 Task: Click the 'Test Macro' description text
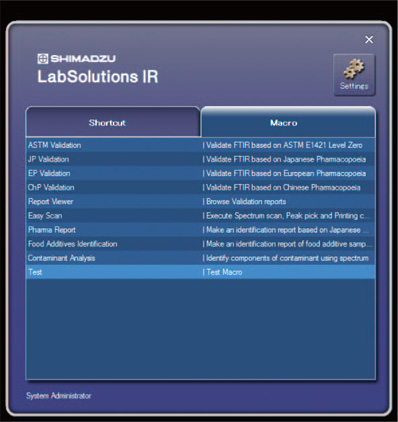pos(224,272)
